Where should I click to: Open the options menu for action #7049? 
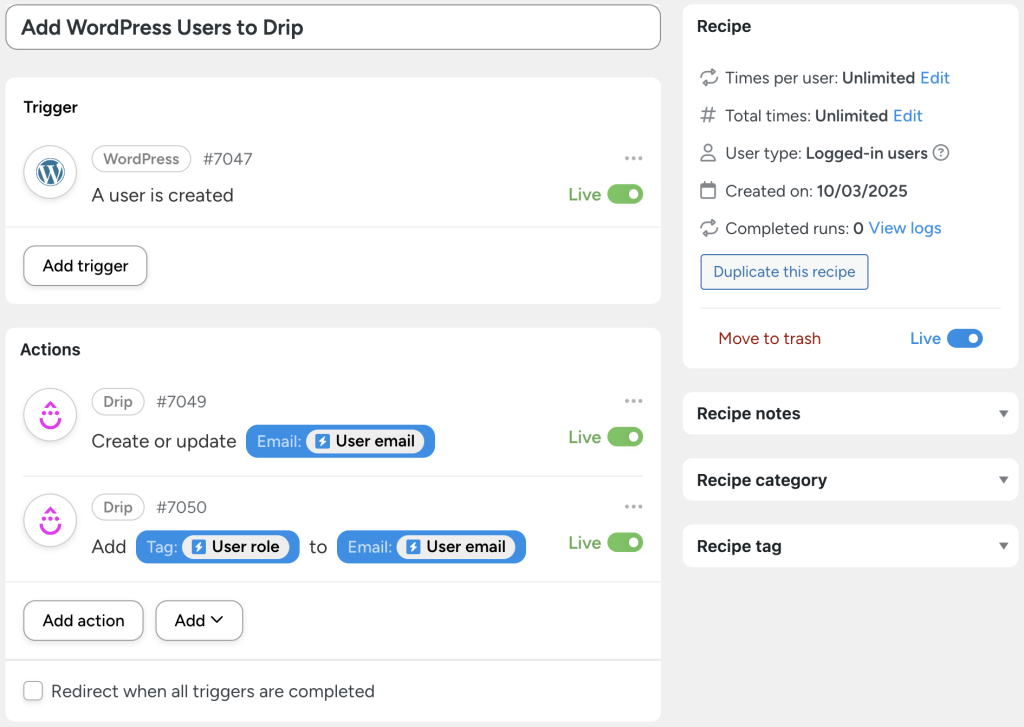point(633,400)
